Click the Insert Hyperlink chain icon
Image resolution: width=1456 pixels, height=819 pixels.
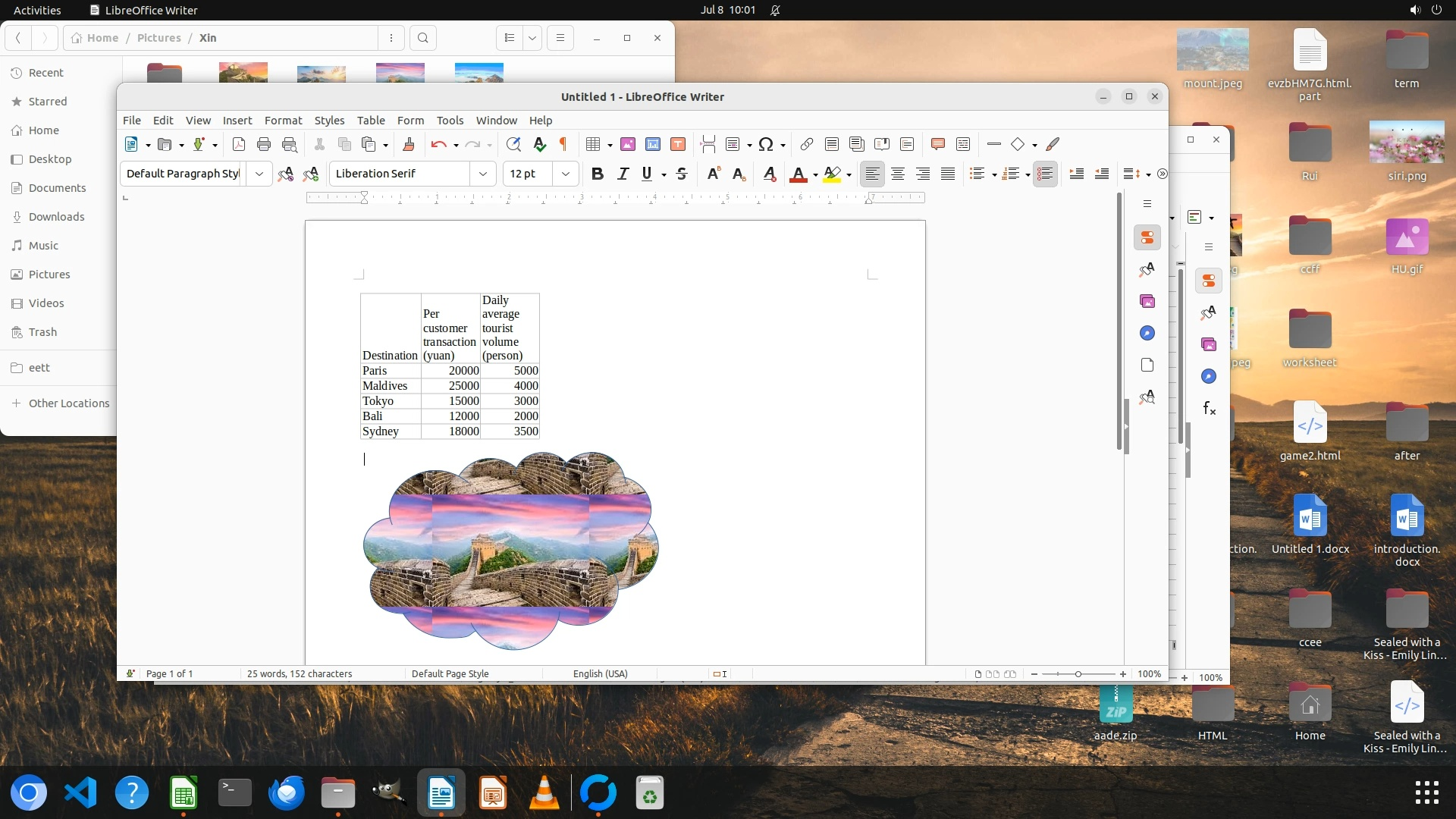[x=806, y=144]
